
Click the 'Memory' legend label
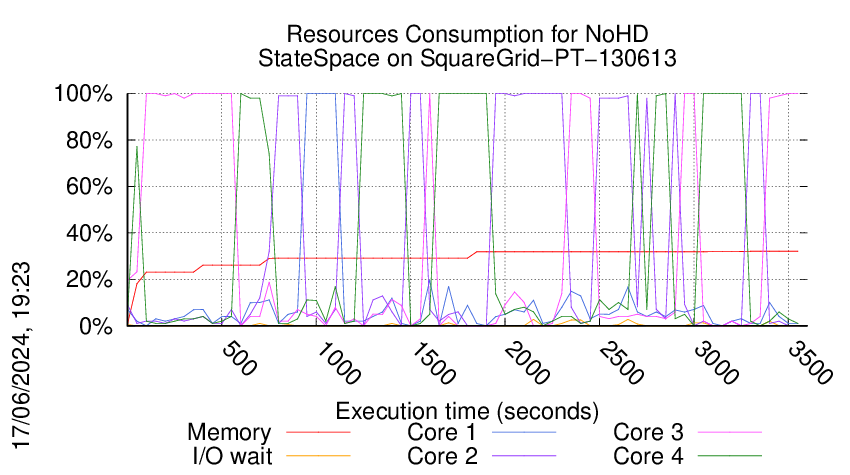229,433
